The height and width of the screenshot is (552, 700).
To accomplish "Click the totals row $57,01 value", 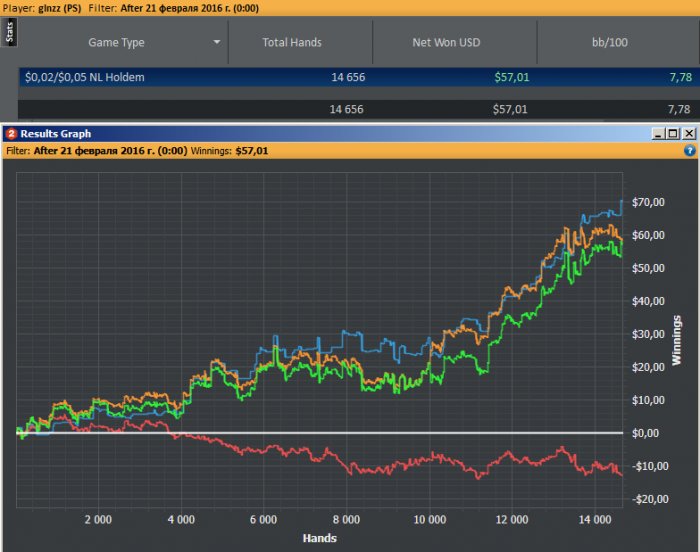I will click(x=510, y=109).
